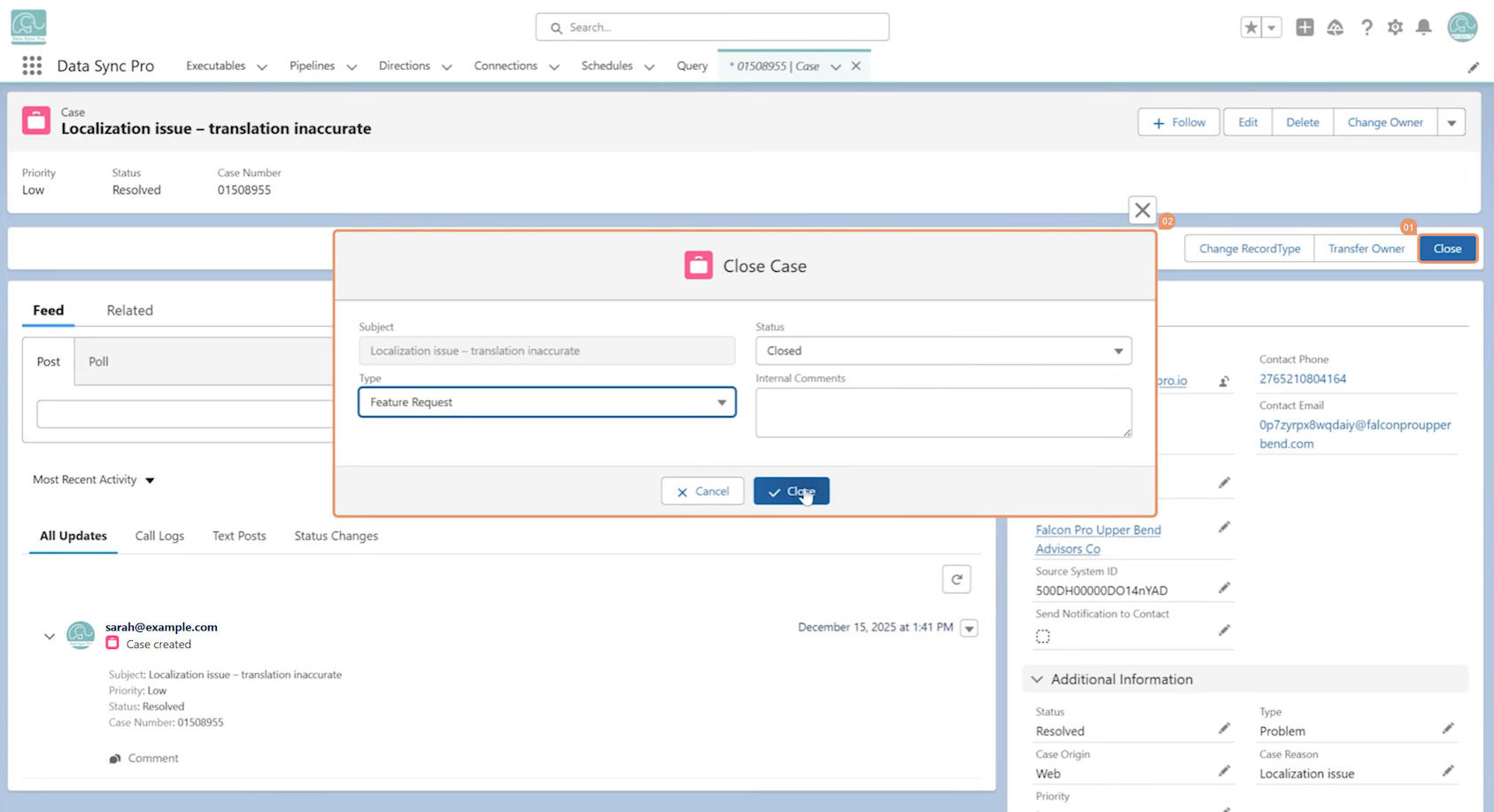
Task: Click the feed refresh icon
Action: pos(956,579)
